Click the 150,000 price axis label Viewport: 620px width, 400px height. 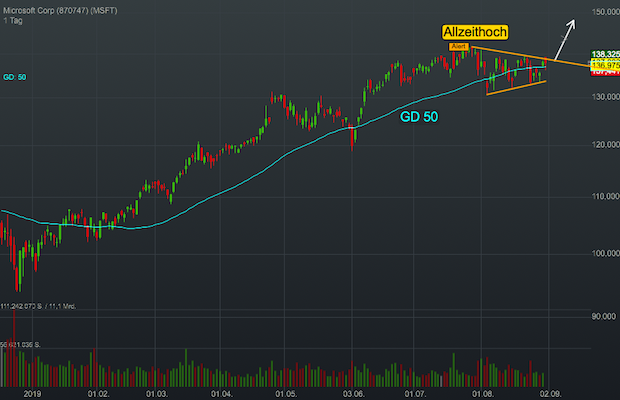605,12
